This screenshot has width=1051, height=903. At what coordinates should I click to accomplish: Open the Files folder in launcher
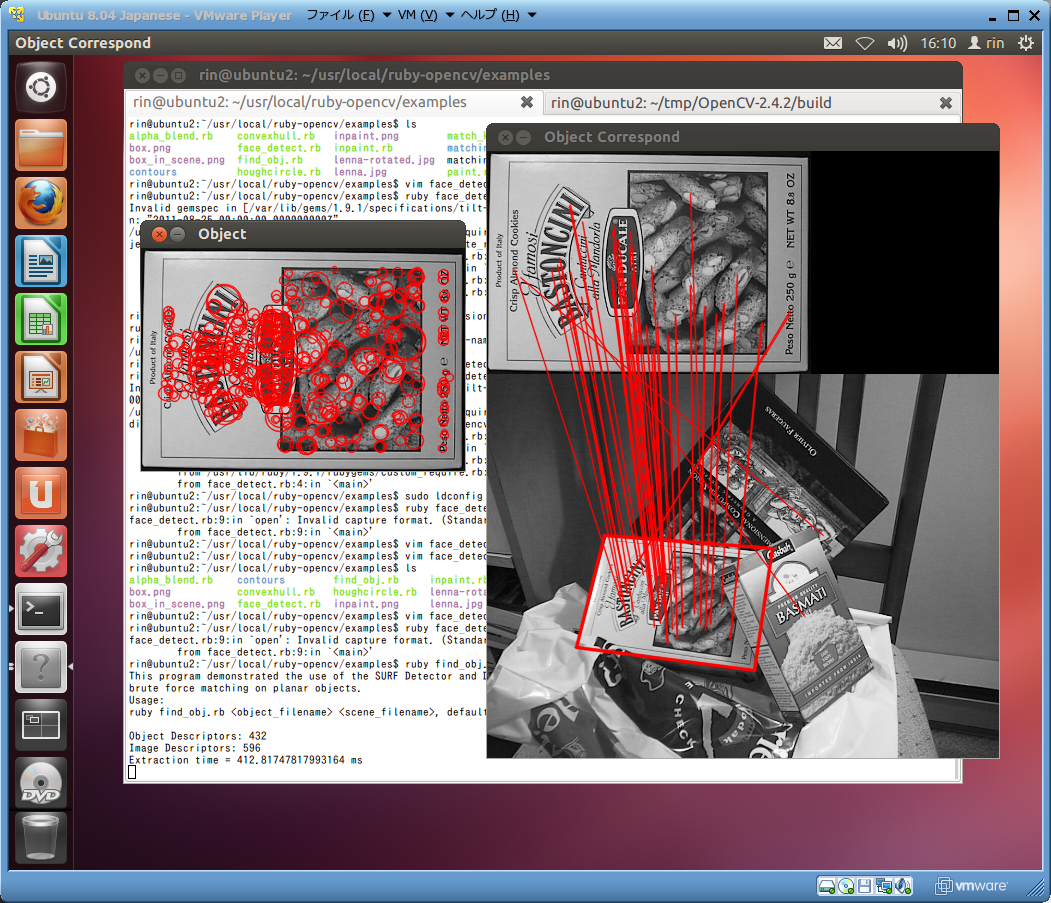coord(41,145)
